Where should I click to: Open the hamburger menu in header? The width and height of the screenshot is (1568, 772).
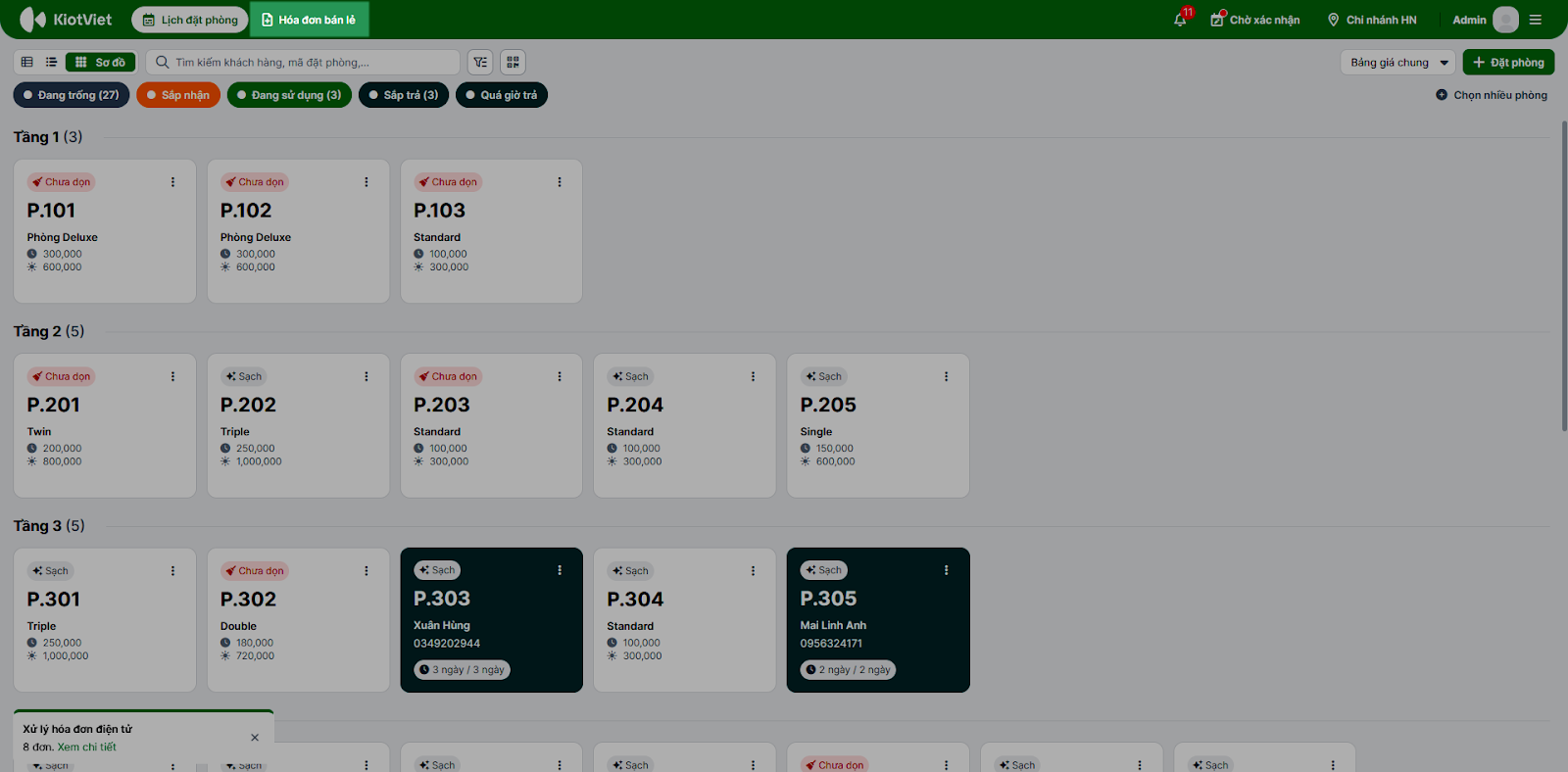(x=1536, y=20)
